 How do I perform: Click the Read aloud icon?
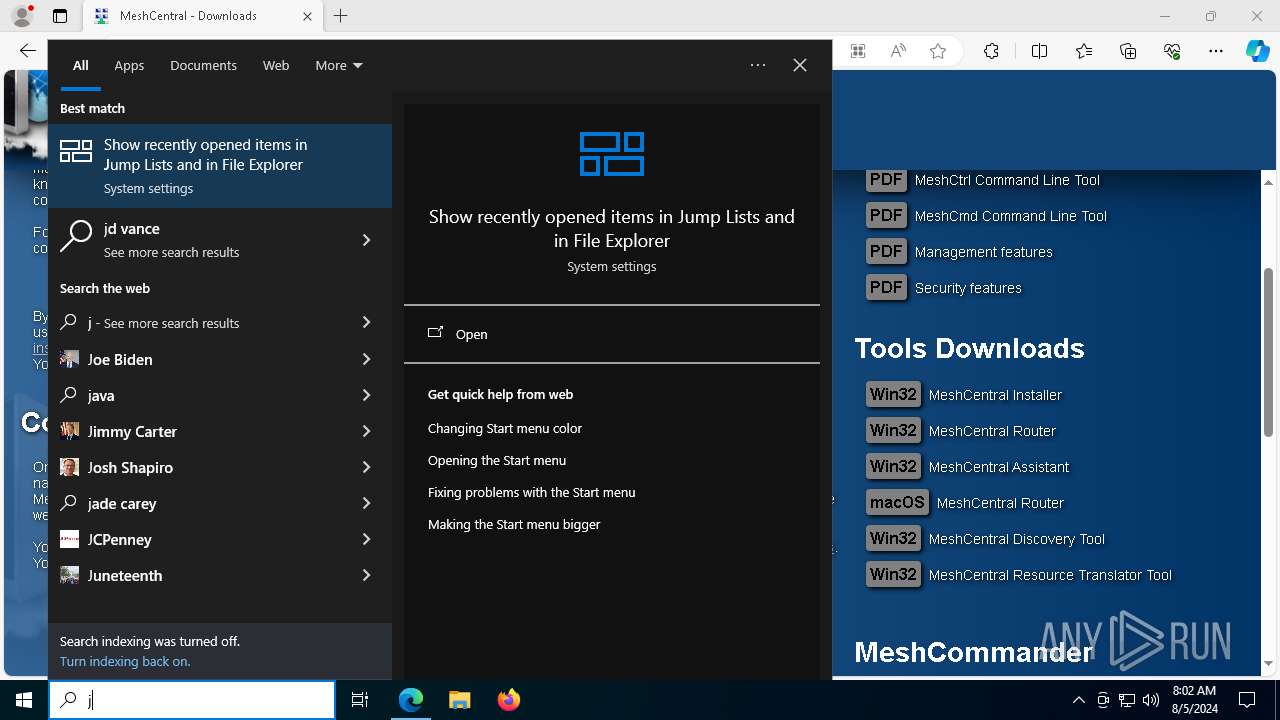click(x=898, y=51)
